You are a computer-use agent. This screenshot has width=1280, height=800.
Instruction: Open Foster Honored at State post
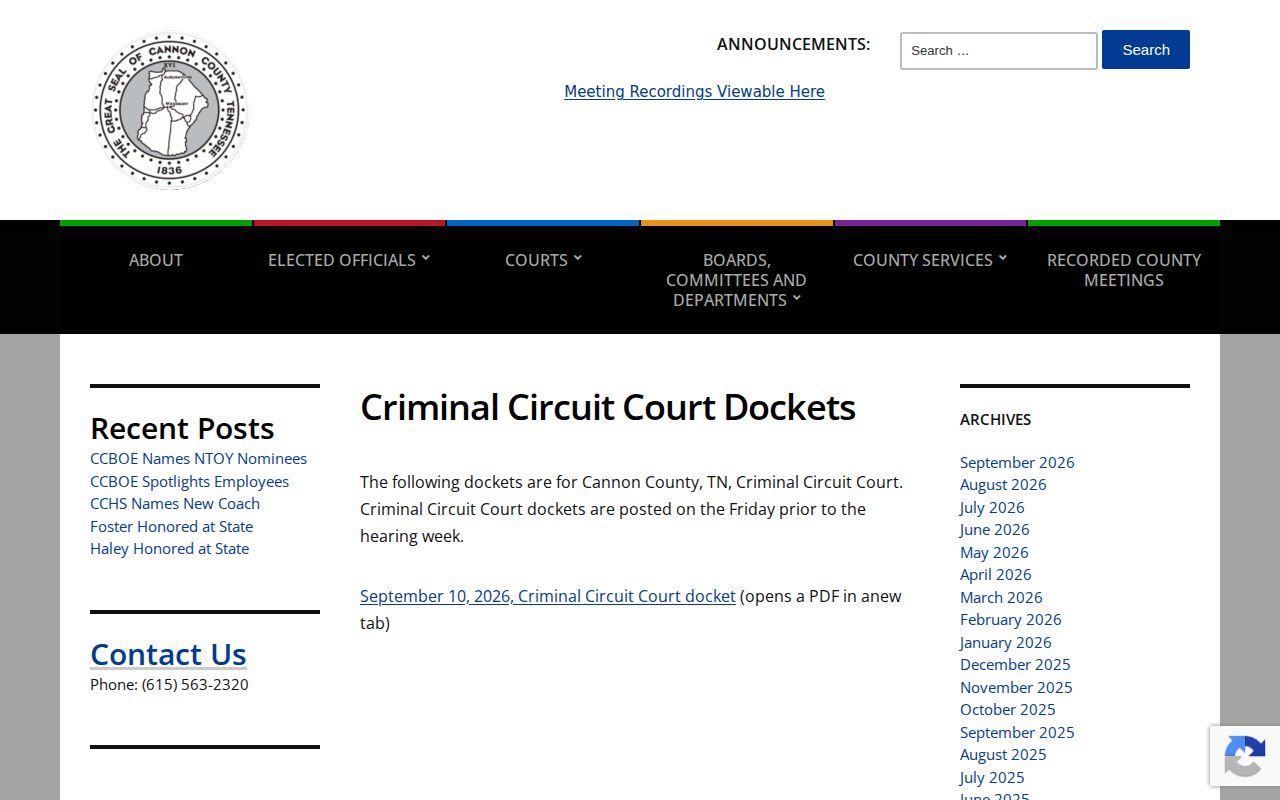click(x=171, y=526)
